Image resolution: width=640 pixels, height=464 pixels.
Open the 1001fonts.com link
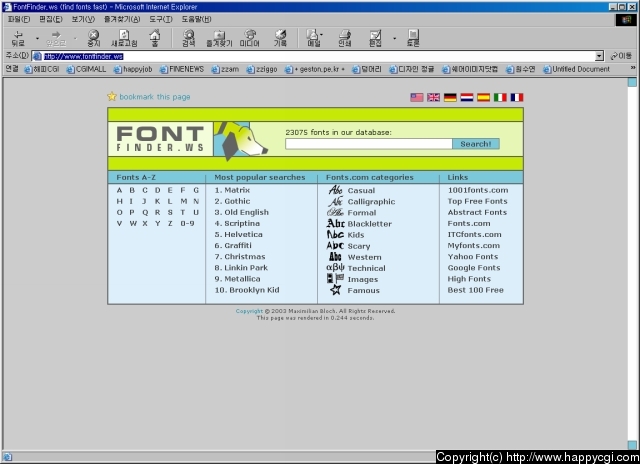pyautogui.click(x=478, y=190)
